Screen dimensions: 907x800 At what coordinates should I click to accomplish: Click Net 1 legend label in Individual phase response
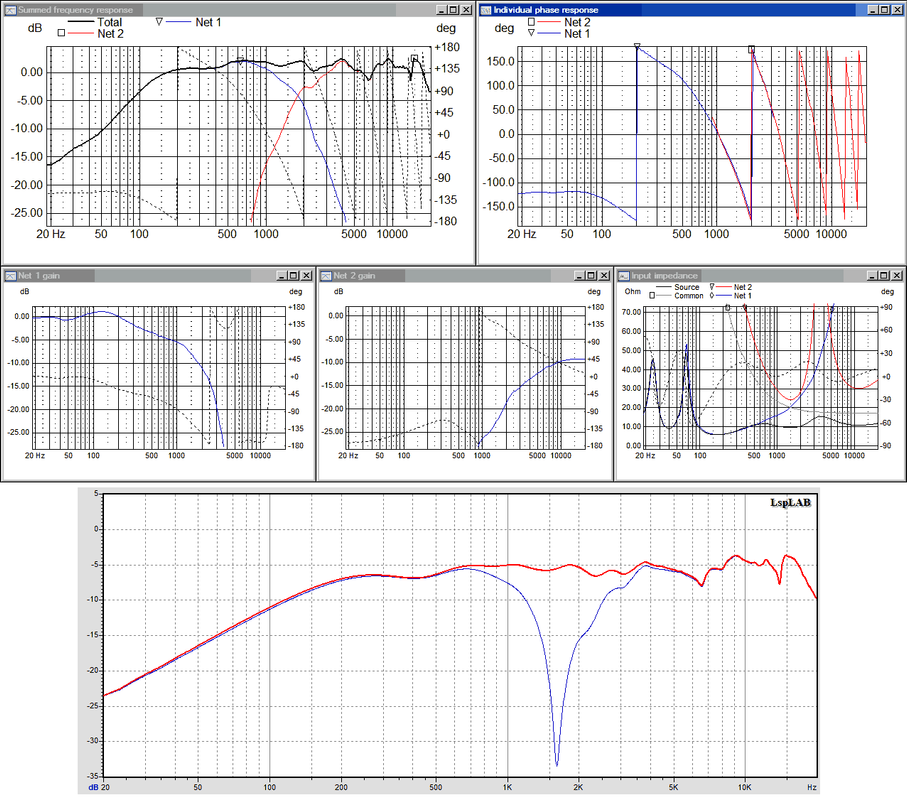tap(577, 34)
